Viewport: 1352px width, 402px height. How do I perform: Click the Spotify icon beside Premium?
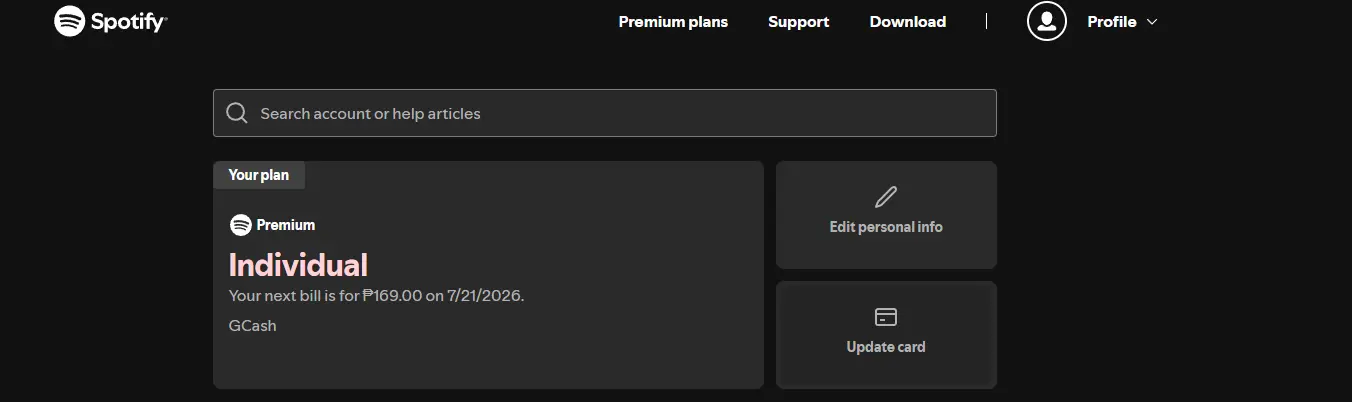tap(240, 225)
